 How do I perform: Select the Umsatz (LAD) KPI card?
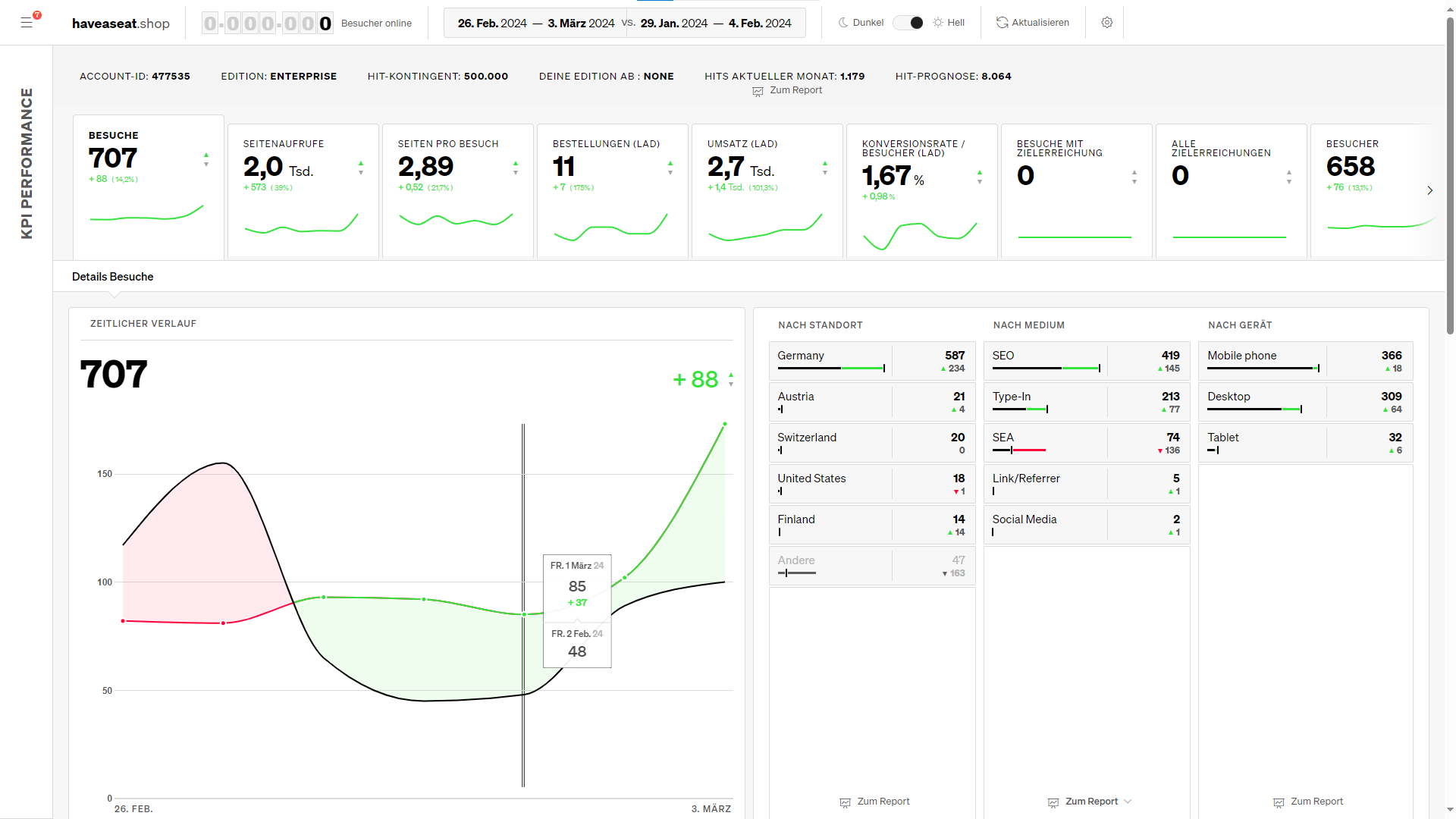(x=767, y=191)
